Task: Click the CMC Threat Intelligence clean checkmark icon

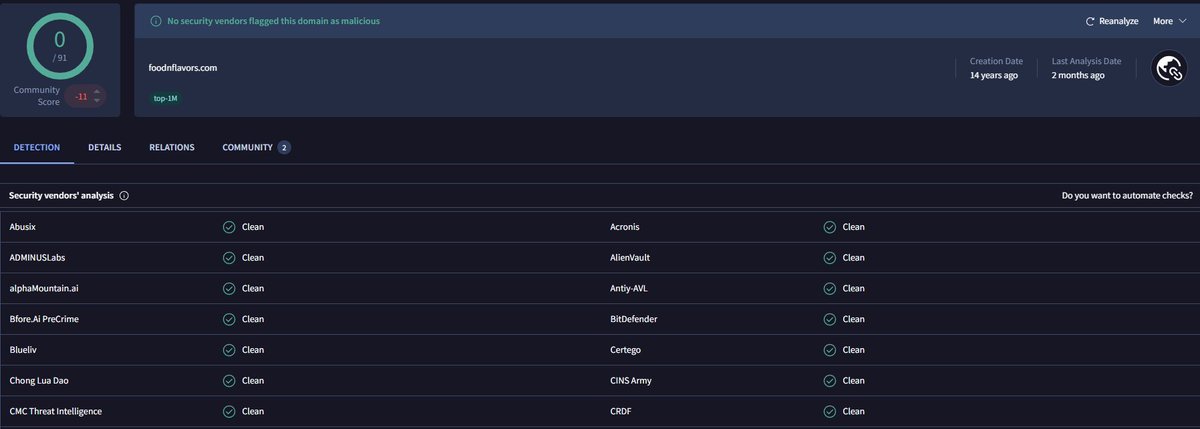Action: 229,411
